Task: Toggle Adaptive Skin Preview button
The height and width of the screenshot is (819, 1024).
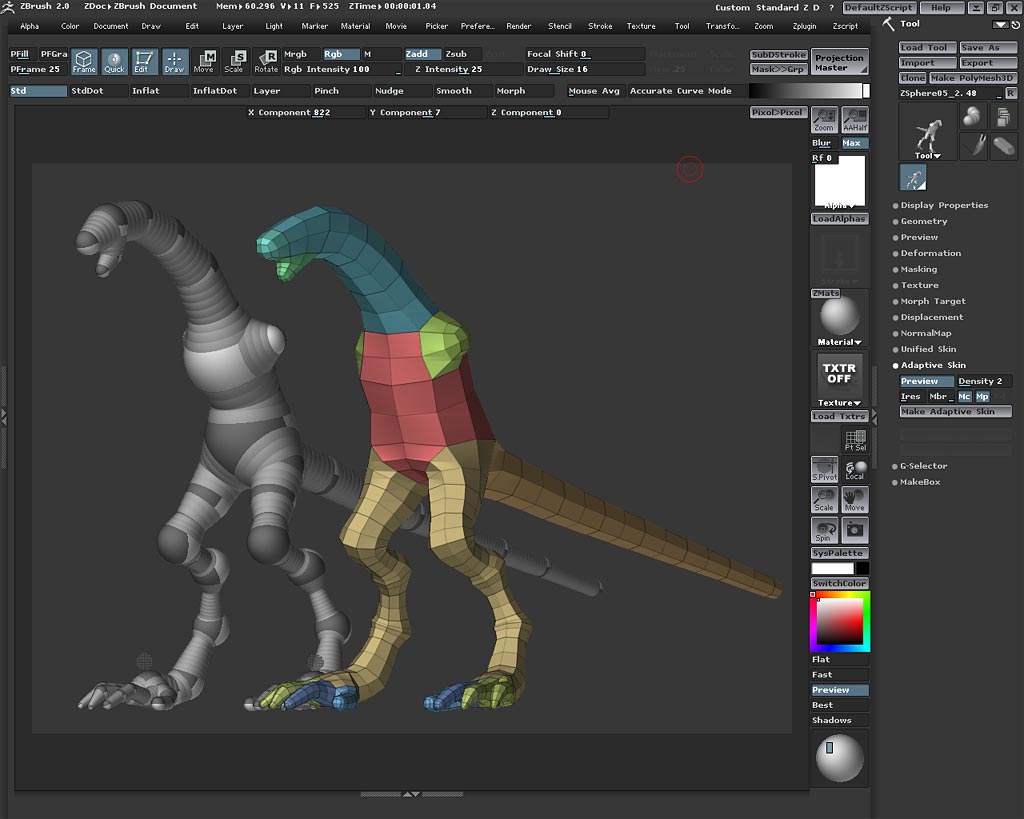Action: 927,381
